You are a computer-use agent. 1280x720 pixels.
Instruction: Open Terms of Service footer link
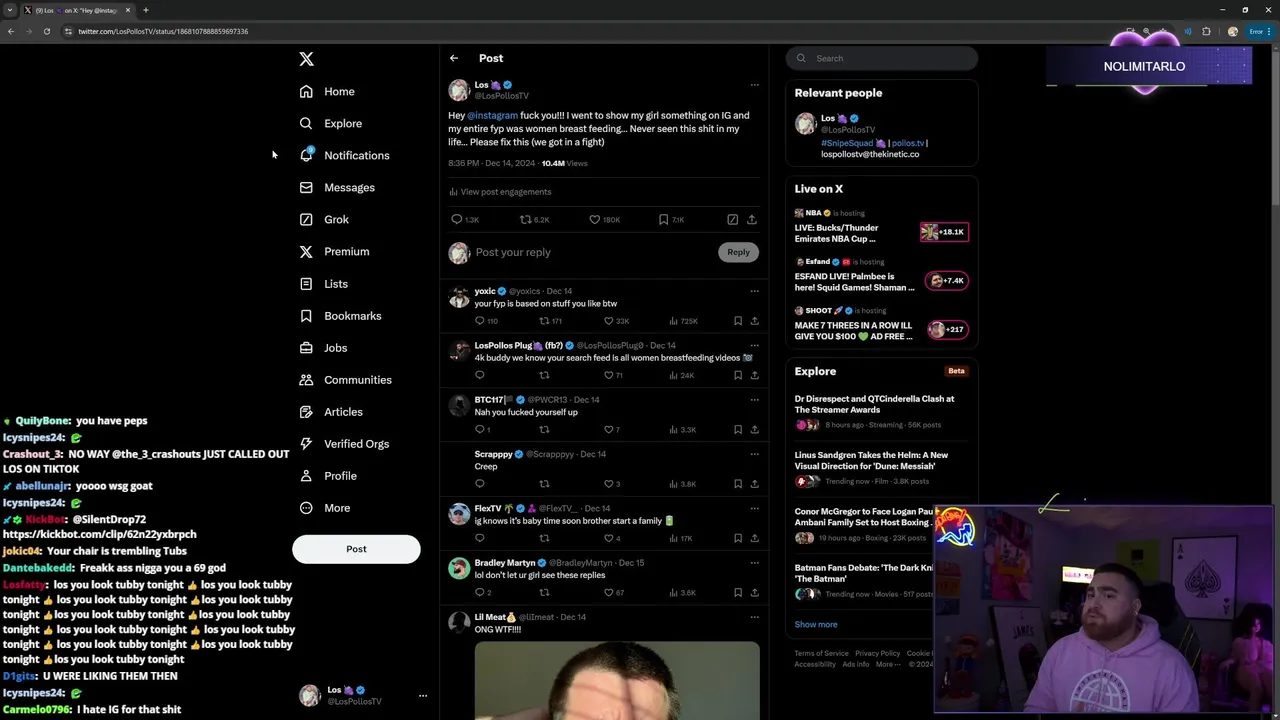821,653
